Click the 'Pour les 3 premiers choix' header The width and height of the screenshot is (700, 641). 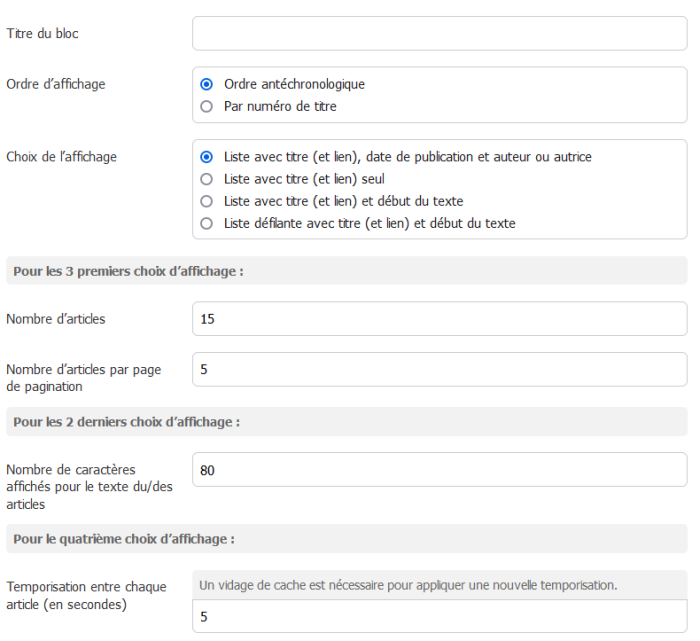[x=128, y=271]
